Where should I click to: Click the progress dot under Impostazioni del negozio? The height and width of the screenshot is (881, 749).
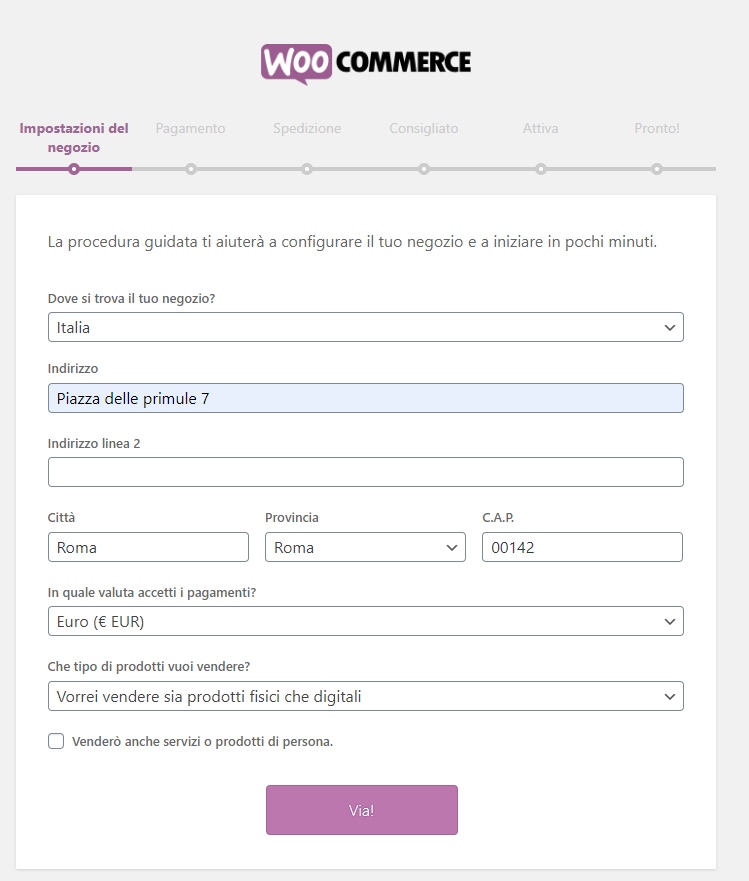[x=74, y=170]
